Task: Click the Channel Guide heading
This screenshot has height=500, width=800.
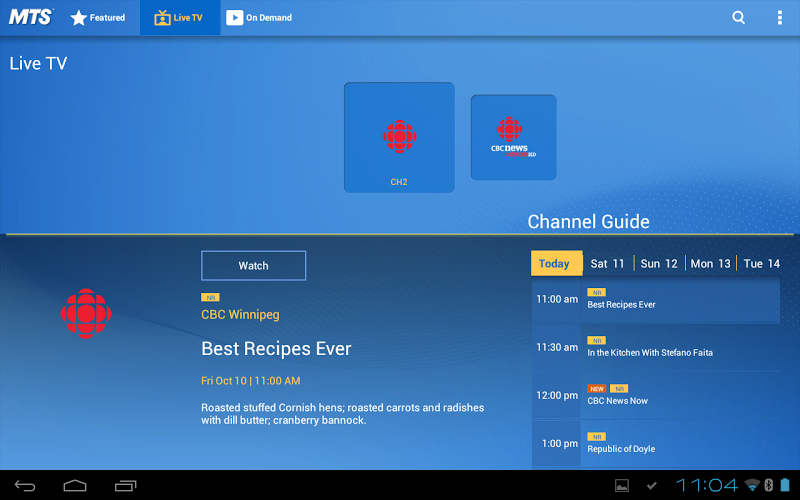Action: (588, 221)
